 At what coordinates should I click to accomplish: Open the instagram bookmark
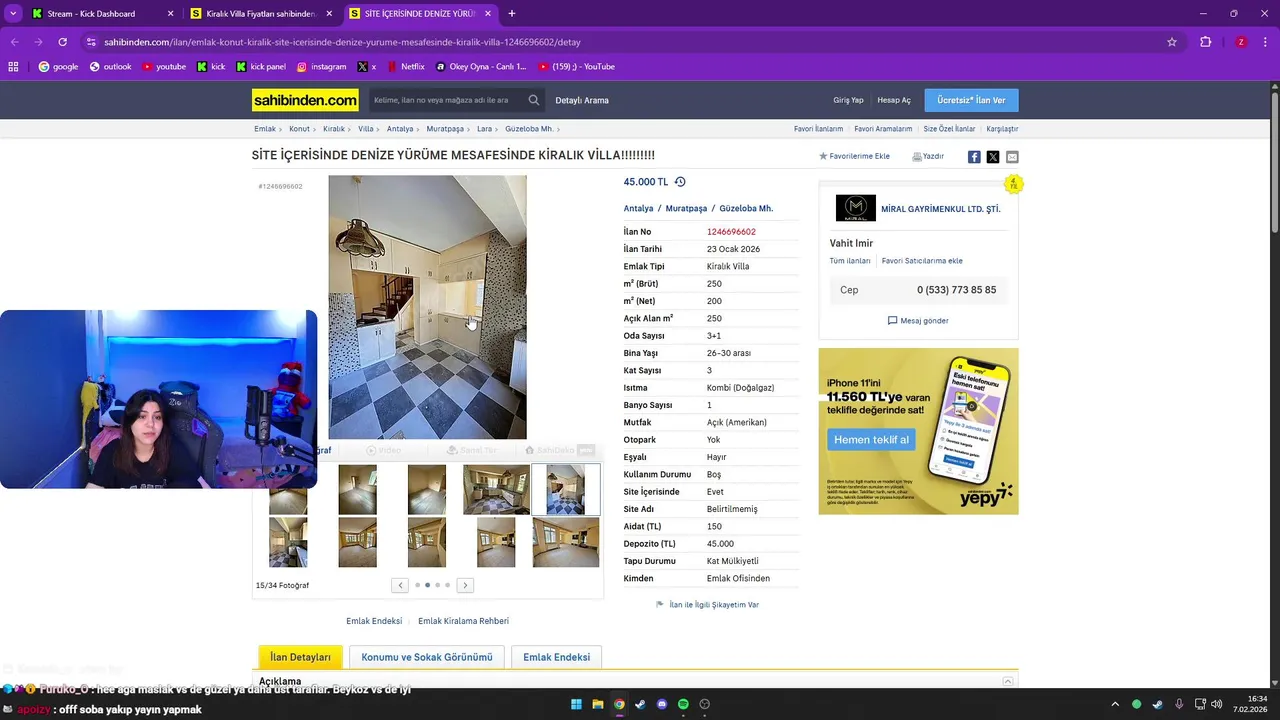tap(321, 67)
